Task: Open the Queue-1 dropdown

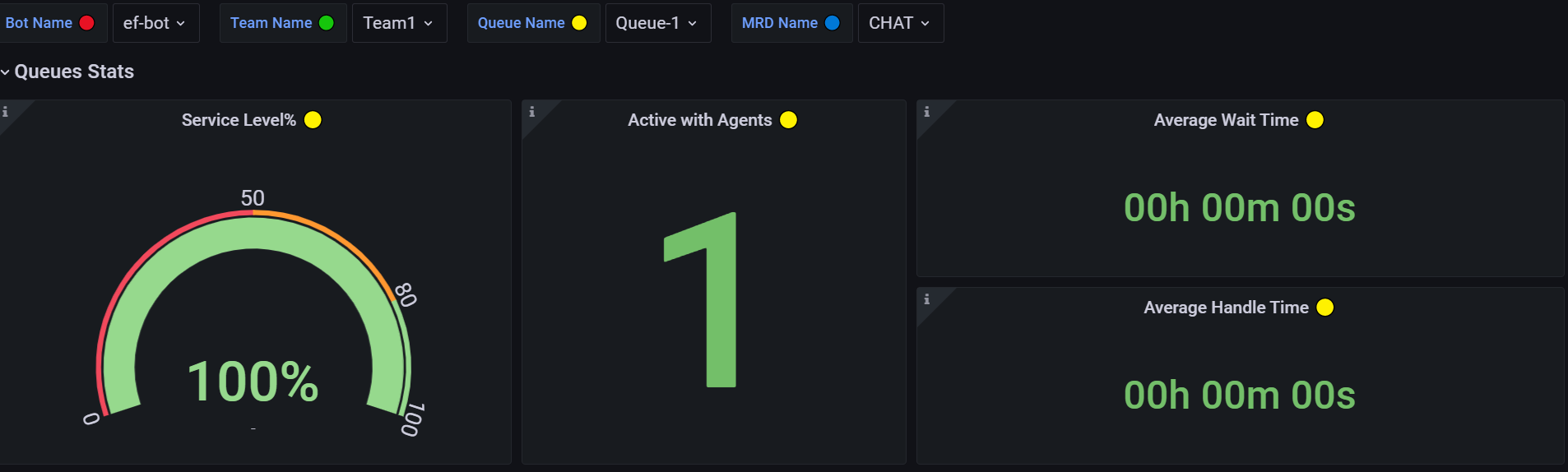Action: (x=656, y=23)
